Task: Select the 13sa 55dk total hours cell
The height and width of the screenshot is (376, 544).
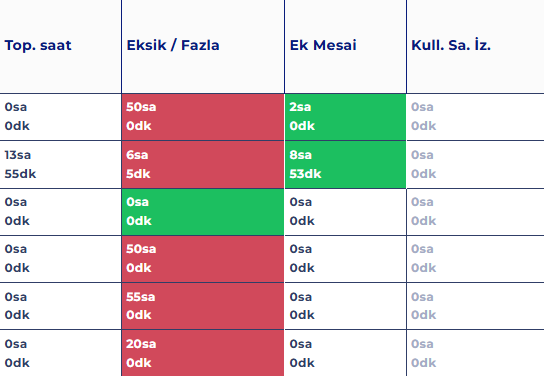Action: [60, 164]
